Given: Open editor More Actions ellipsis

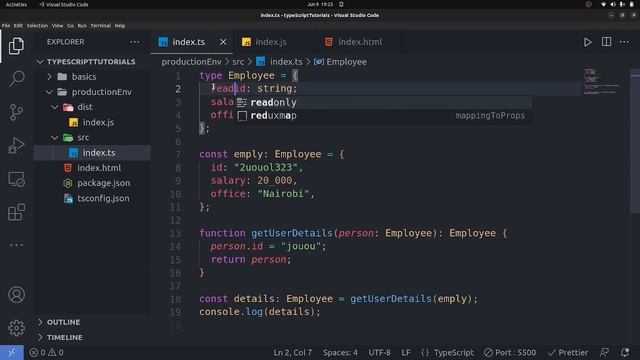Looking at the screenshot, I should pyautogui.click(x=624, y=42).
